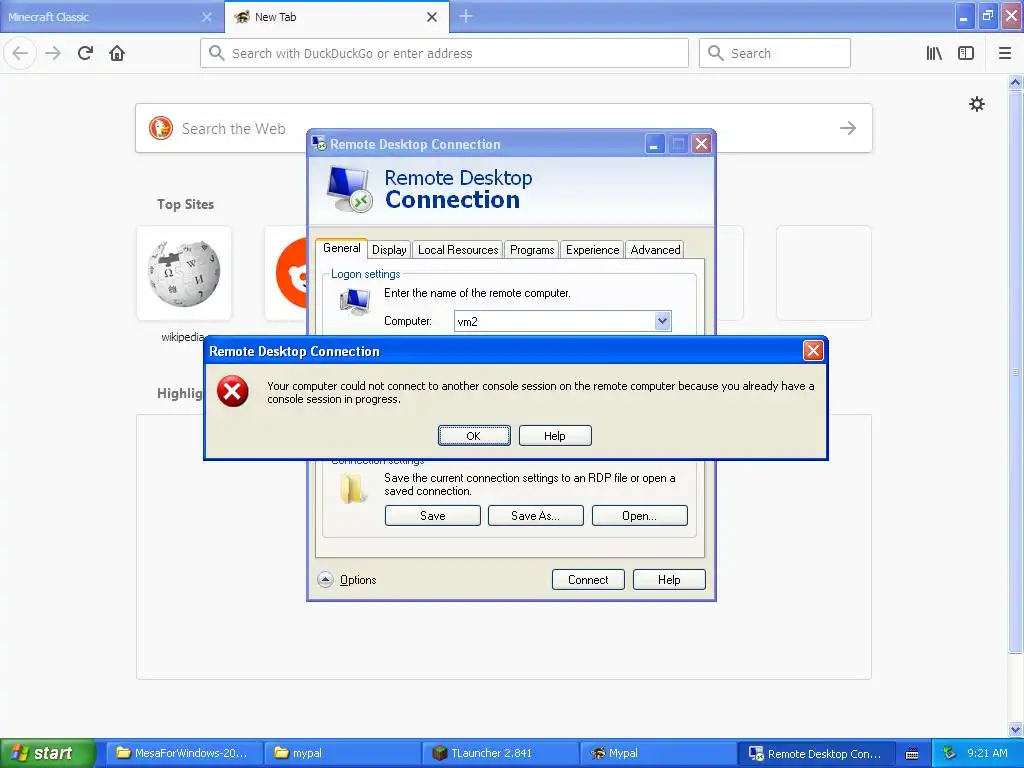Minimize the Remote Desktop Connection window
The width and height of the screenshot is (1024, 768).
click(654, 144)
